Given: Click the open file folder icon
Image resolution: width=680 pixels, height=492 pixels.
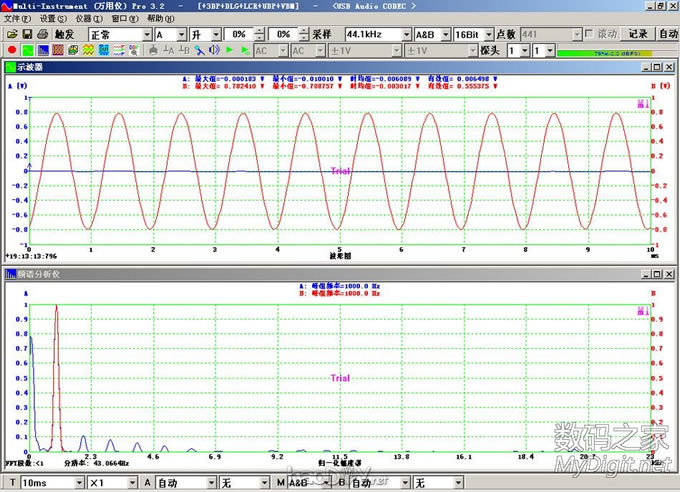Looking at the screenshot, I should pos(10,34).
